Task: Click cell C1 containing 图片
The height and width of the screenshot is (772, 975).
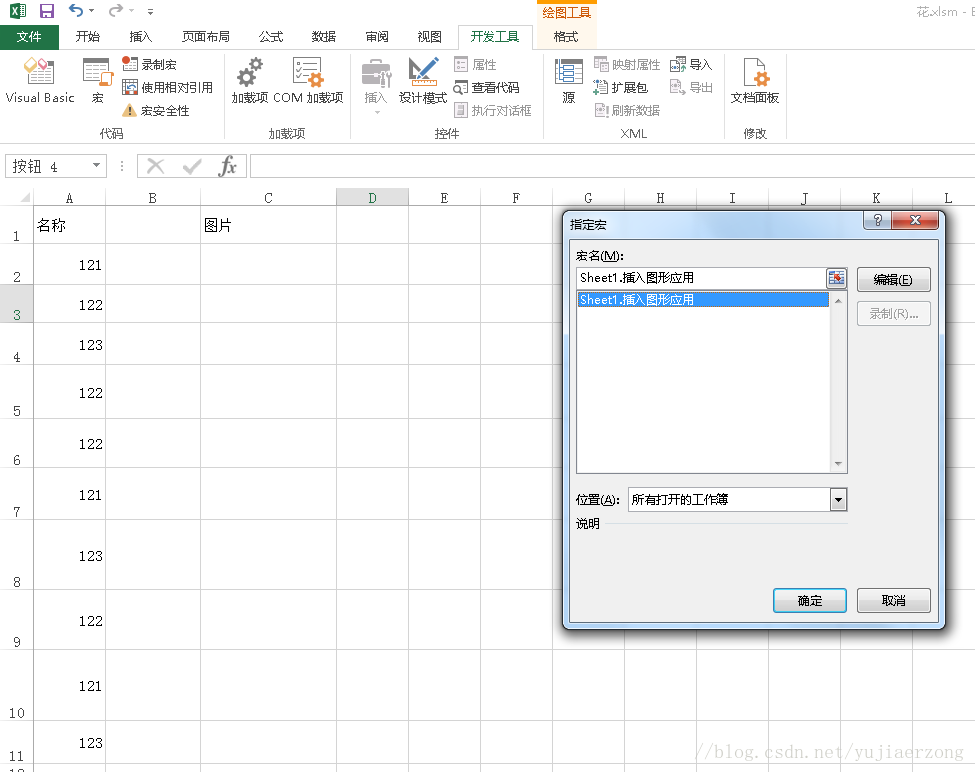Action: (x=268, y=225)
